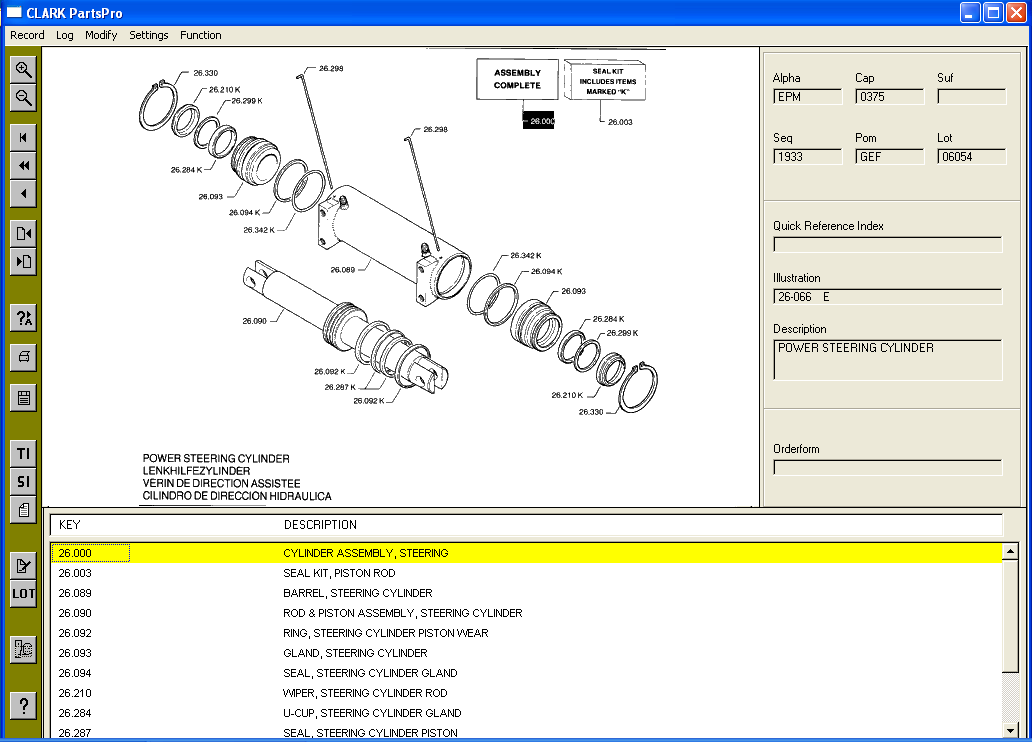
Task: Click the 26.090 rod callout in diagram
Action: (254, 321)
